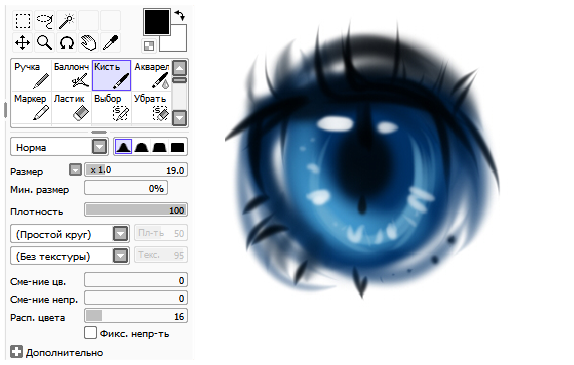Click the Пл-ть 50 shape intensity field
The image size is (574, 365).
161,233
